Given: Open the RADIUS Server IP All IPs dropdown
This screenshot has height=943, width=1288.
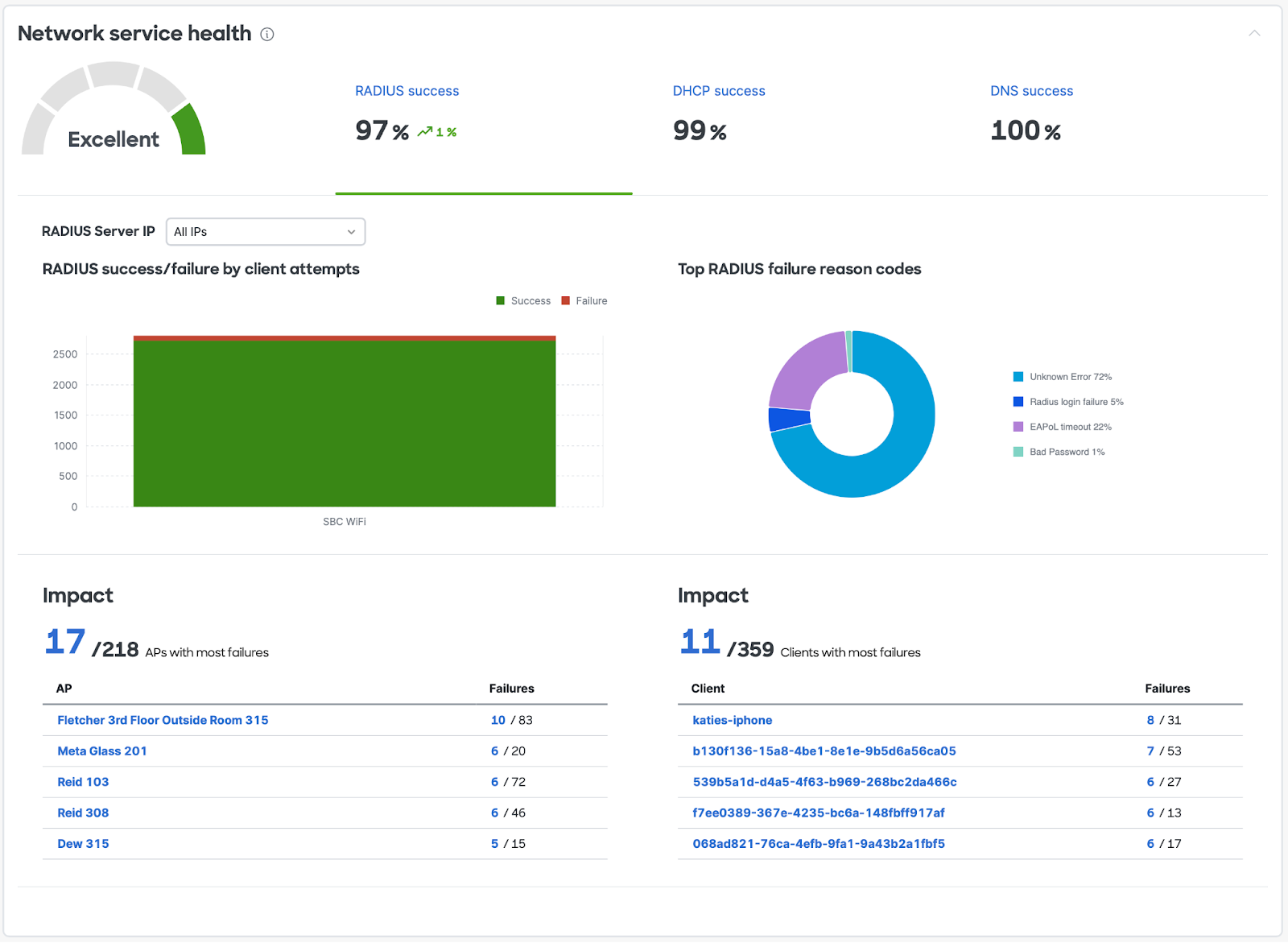Looking at the screenshot, I should (266, 231).
